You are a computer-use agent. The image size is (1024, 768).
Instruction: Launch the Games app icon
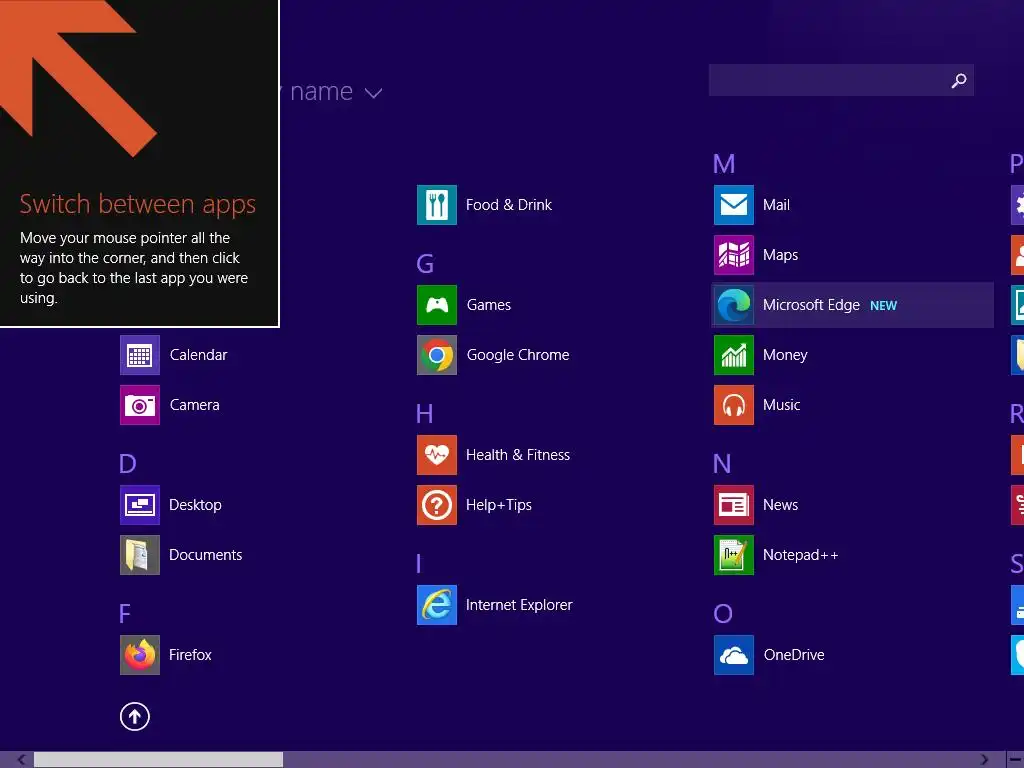tap(437, 305)
